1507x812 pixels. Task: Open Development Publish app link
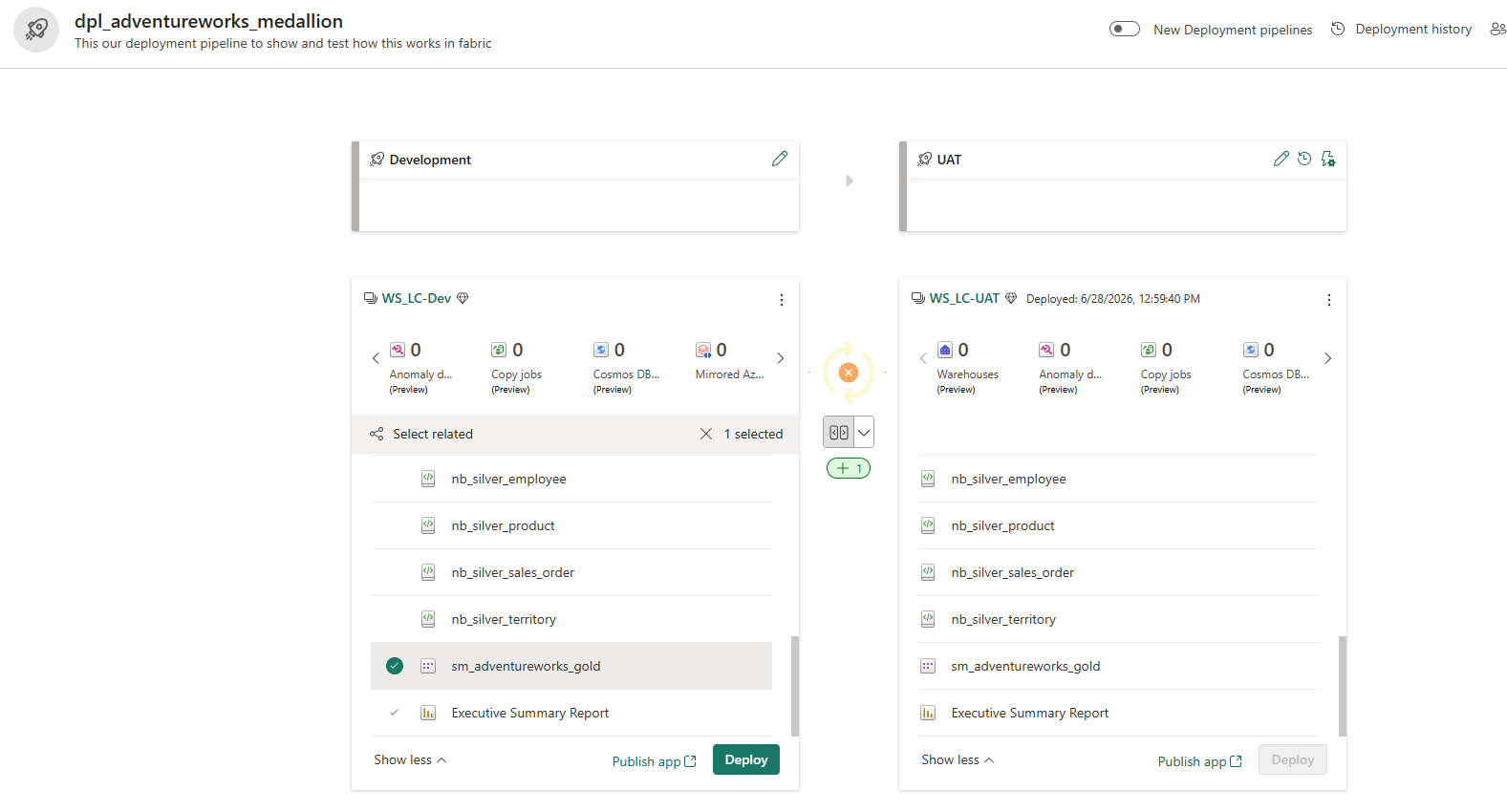(x=655, y=761)
